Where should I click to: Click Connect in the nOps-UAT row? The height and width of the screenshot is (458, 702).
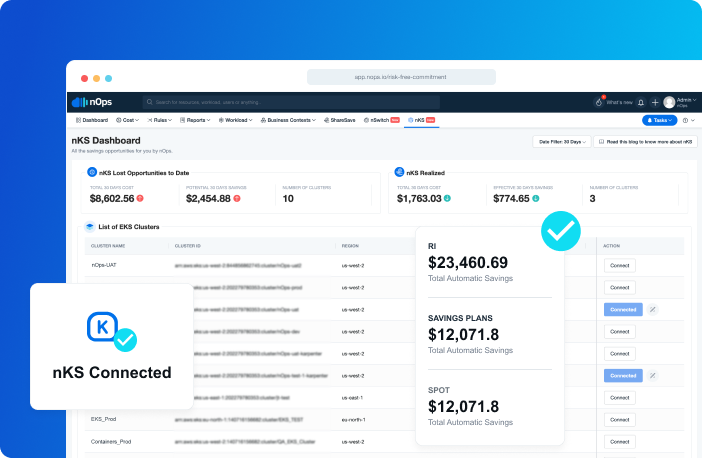[x=620, y=265]
